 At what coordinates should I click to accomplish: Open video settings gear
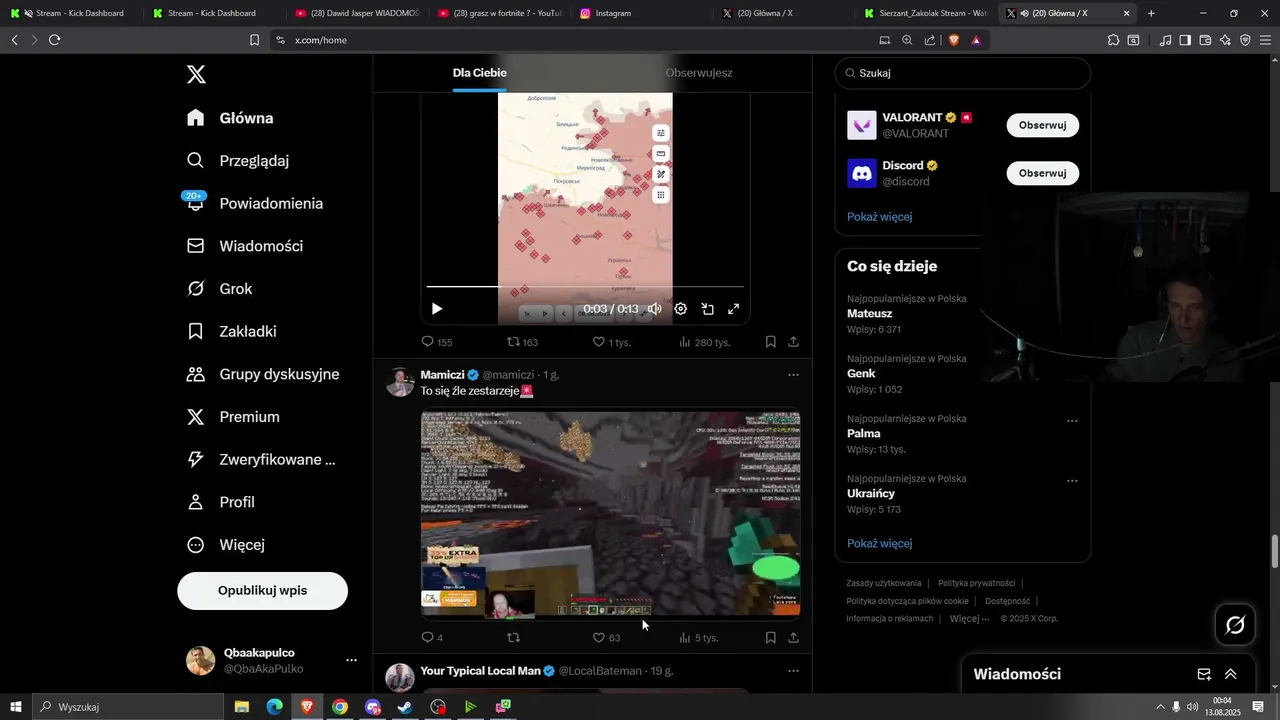(681, 309)
